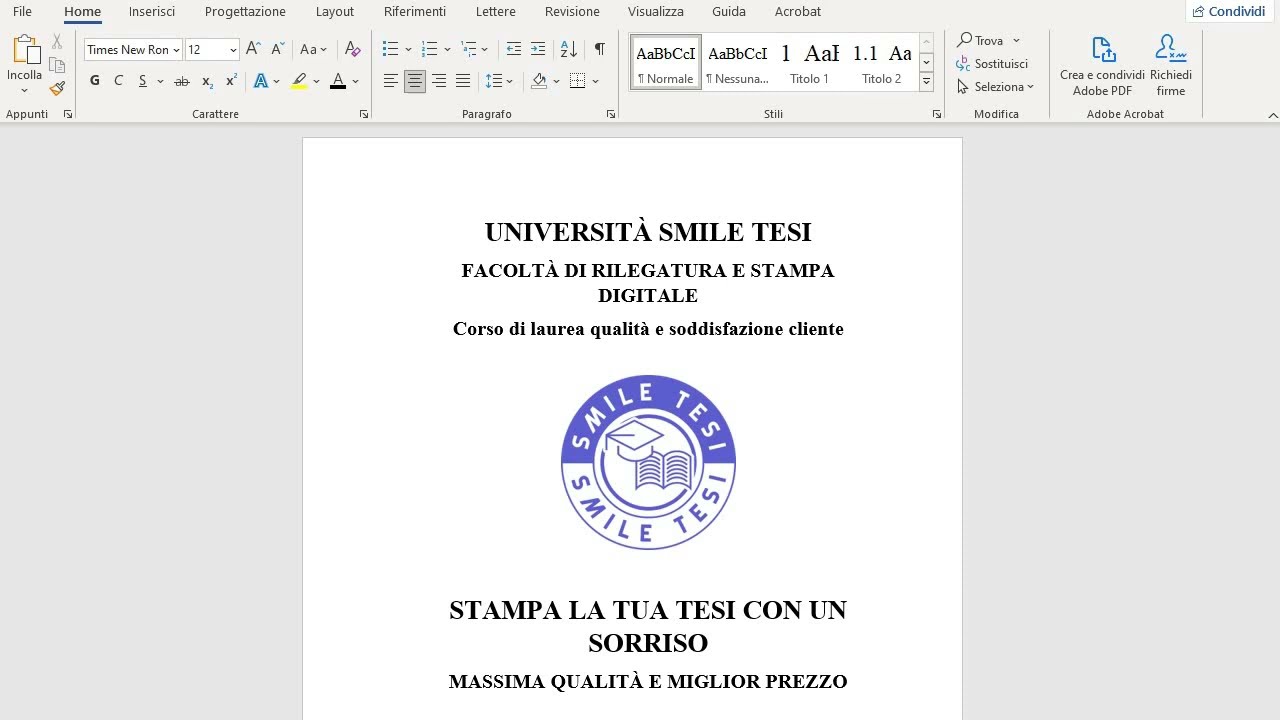The width and height of the screenshot is (1280, 720).
Task: Click the shading paint bucket color
Action: (x=539, y=81)
